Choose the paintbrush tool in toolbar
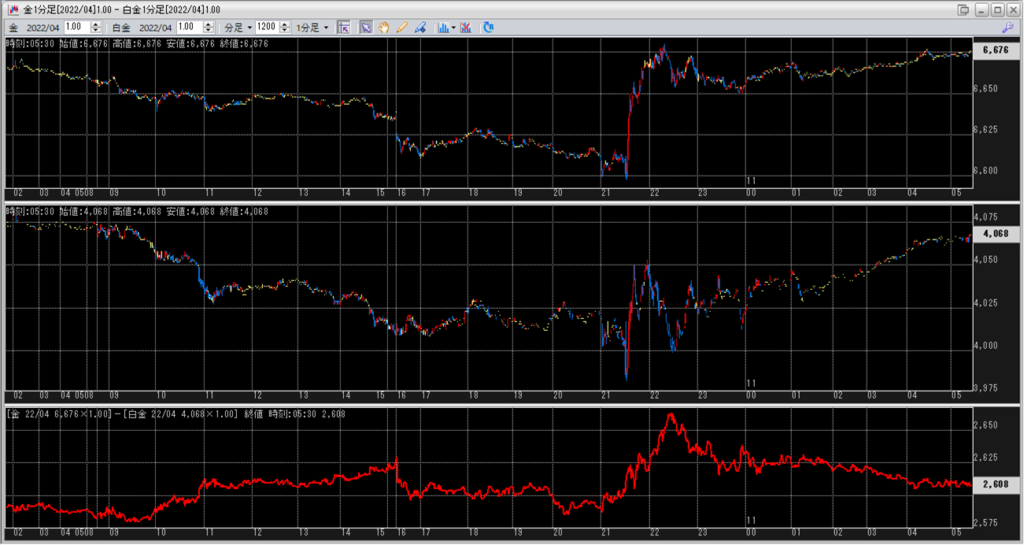 coord(420,27)
